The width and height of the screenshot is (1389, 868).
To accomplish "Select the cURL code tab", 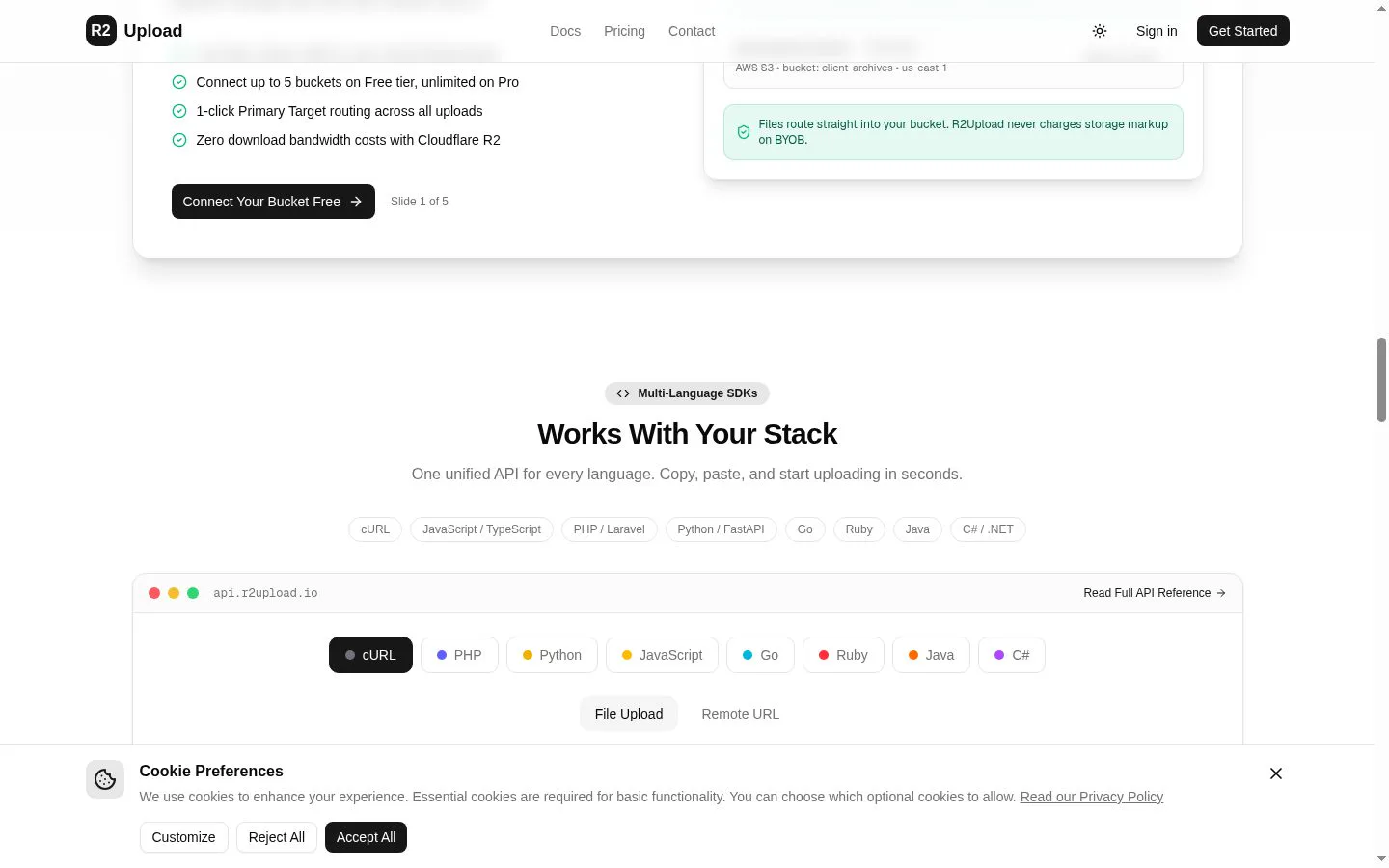I will (370, 655).
